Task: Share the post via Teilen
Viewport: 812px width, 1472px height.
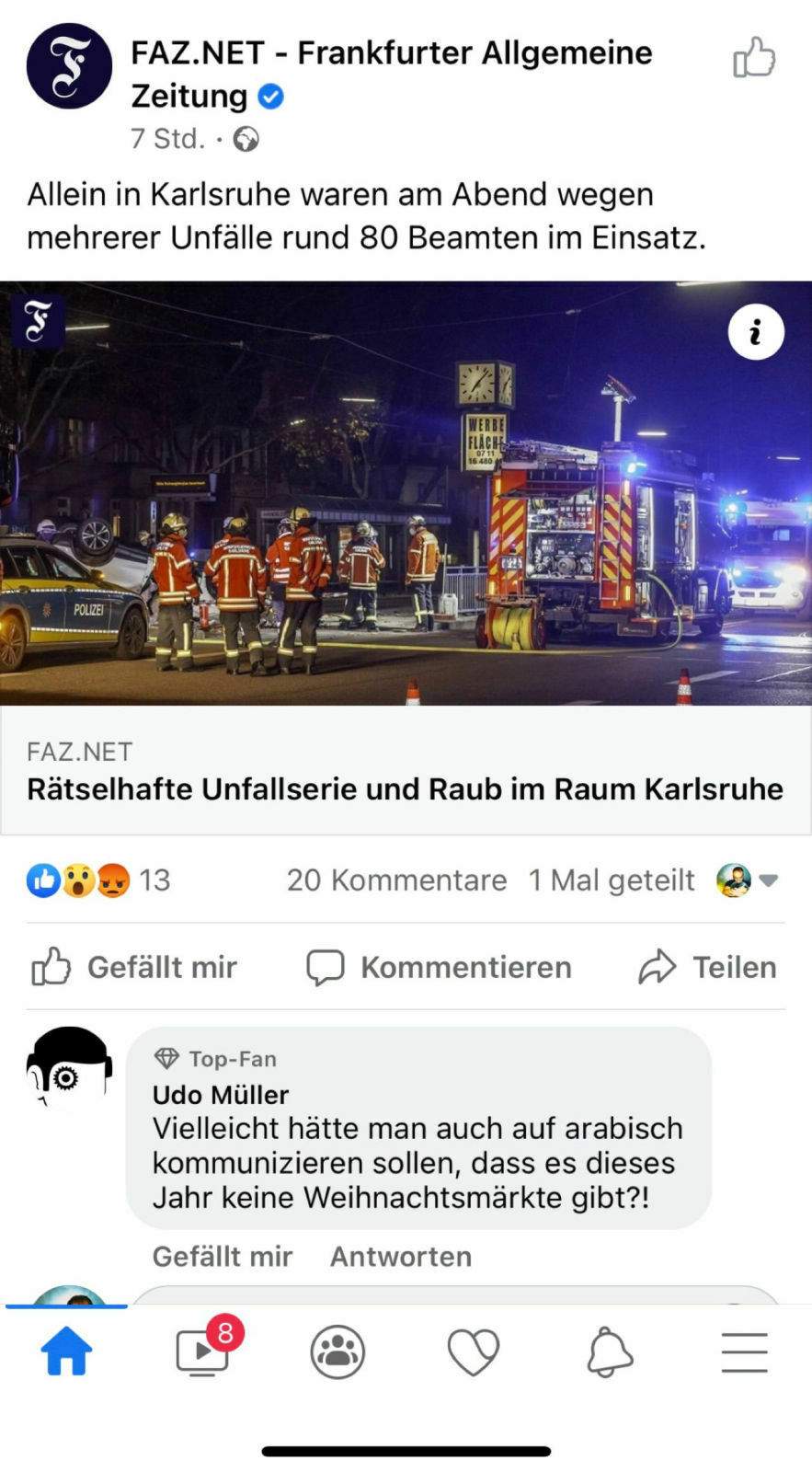Action: [x=708, y=967]
